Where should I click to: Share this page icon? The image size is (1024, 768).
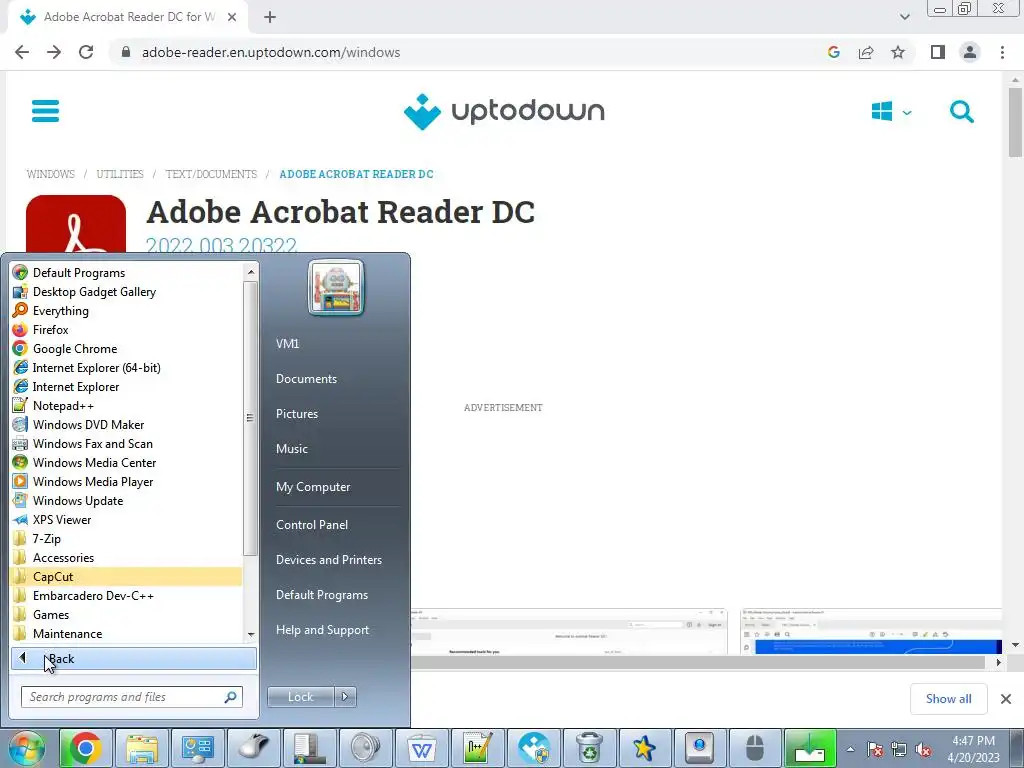coord(866,52)
